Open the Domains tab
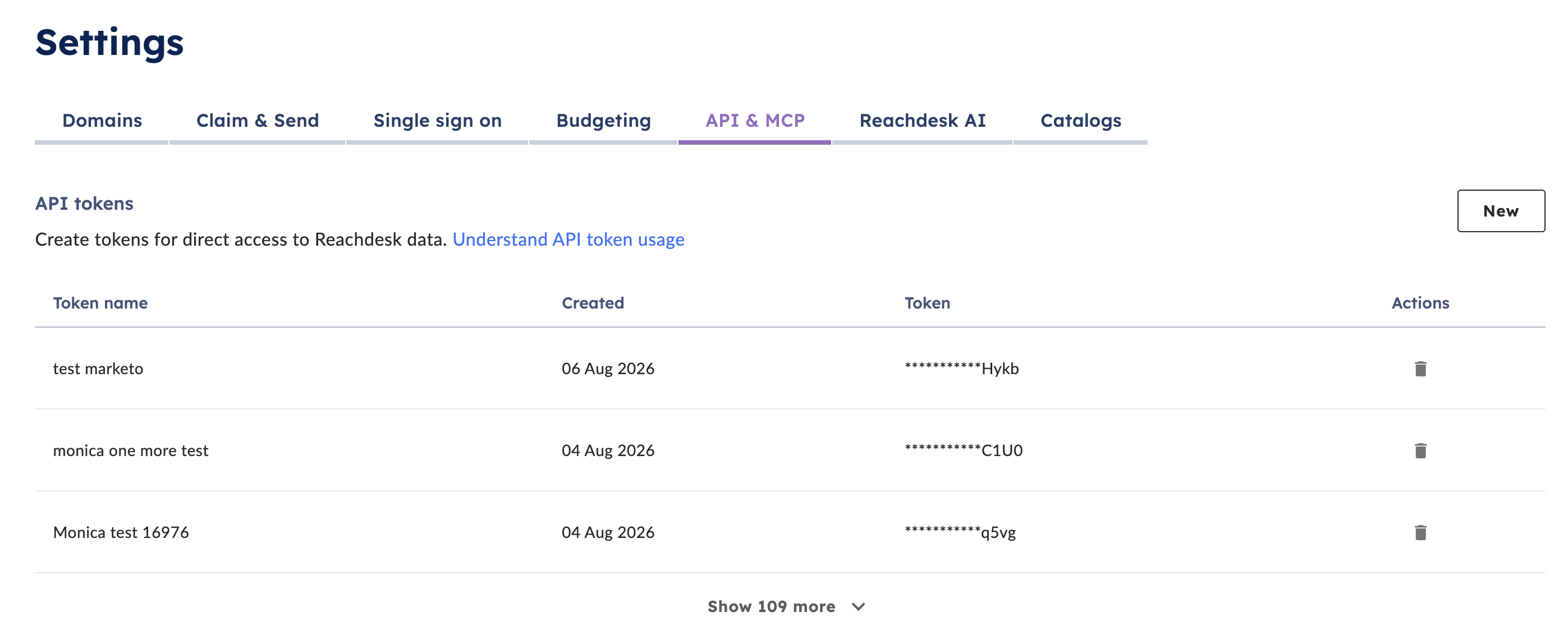 (x=102, y=121)
